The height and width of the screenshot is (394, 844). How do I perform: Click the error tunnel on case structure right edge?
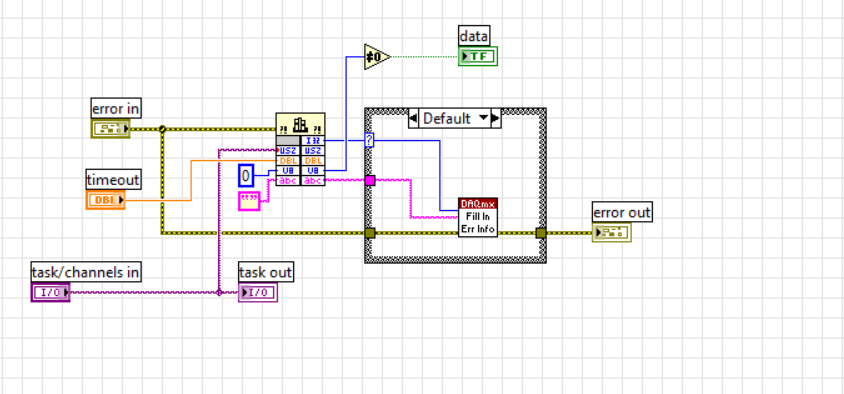(x=541, y=233)
